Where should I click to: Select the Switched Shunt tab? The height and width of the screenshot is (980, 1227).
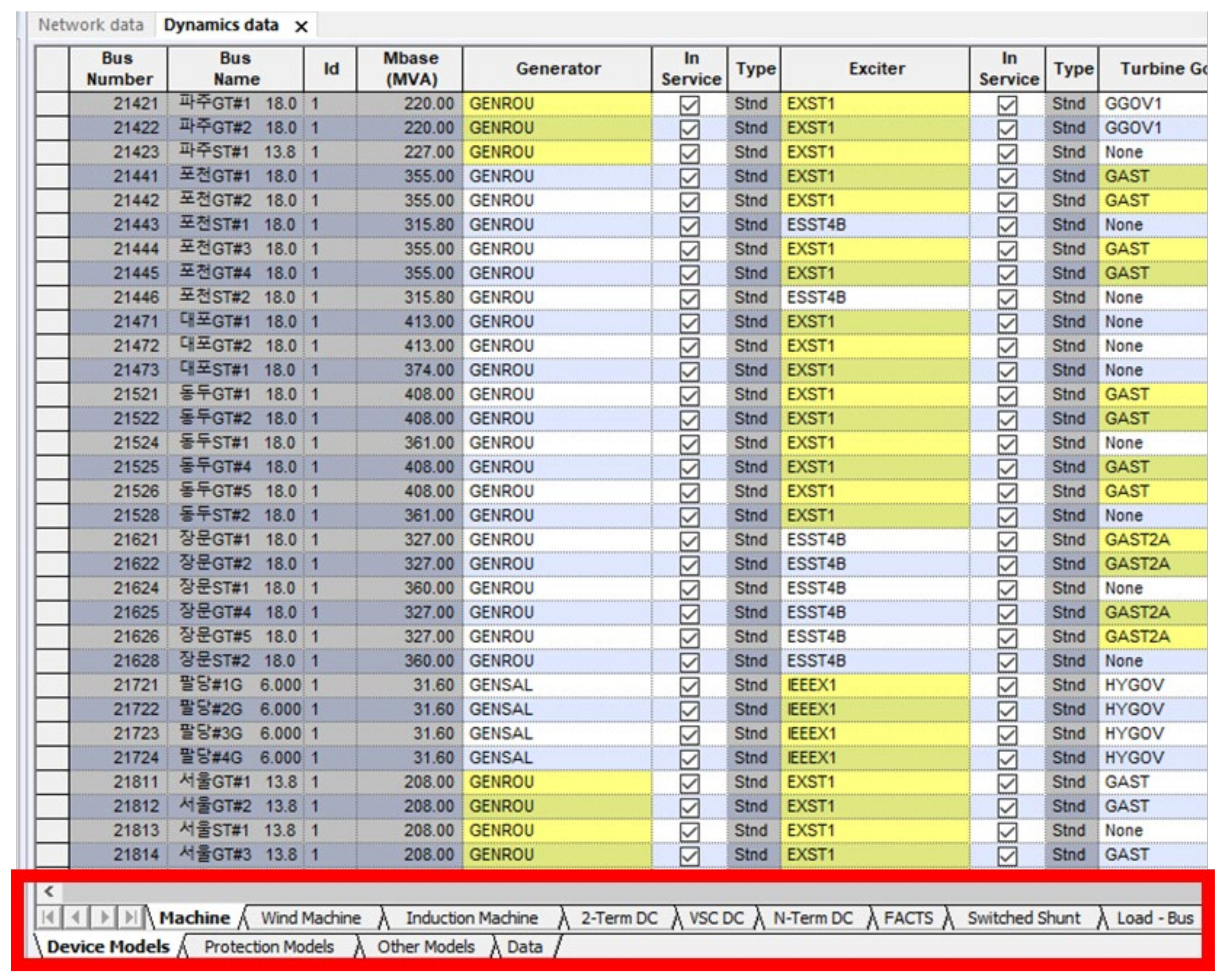click(1023, 918)
